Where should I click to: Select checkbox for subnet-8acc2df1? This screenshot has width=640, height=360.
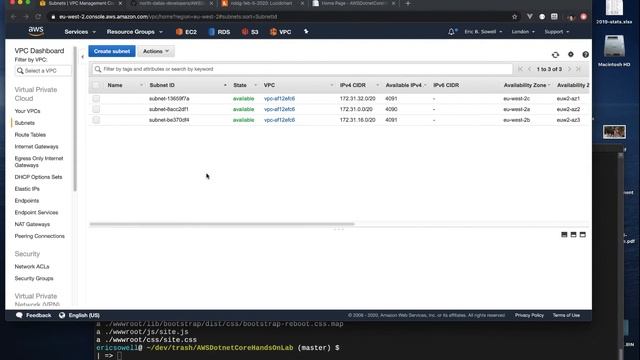point(96,109)
